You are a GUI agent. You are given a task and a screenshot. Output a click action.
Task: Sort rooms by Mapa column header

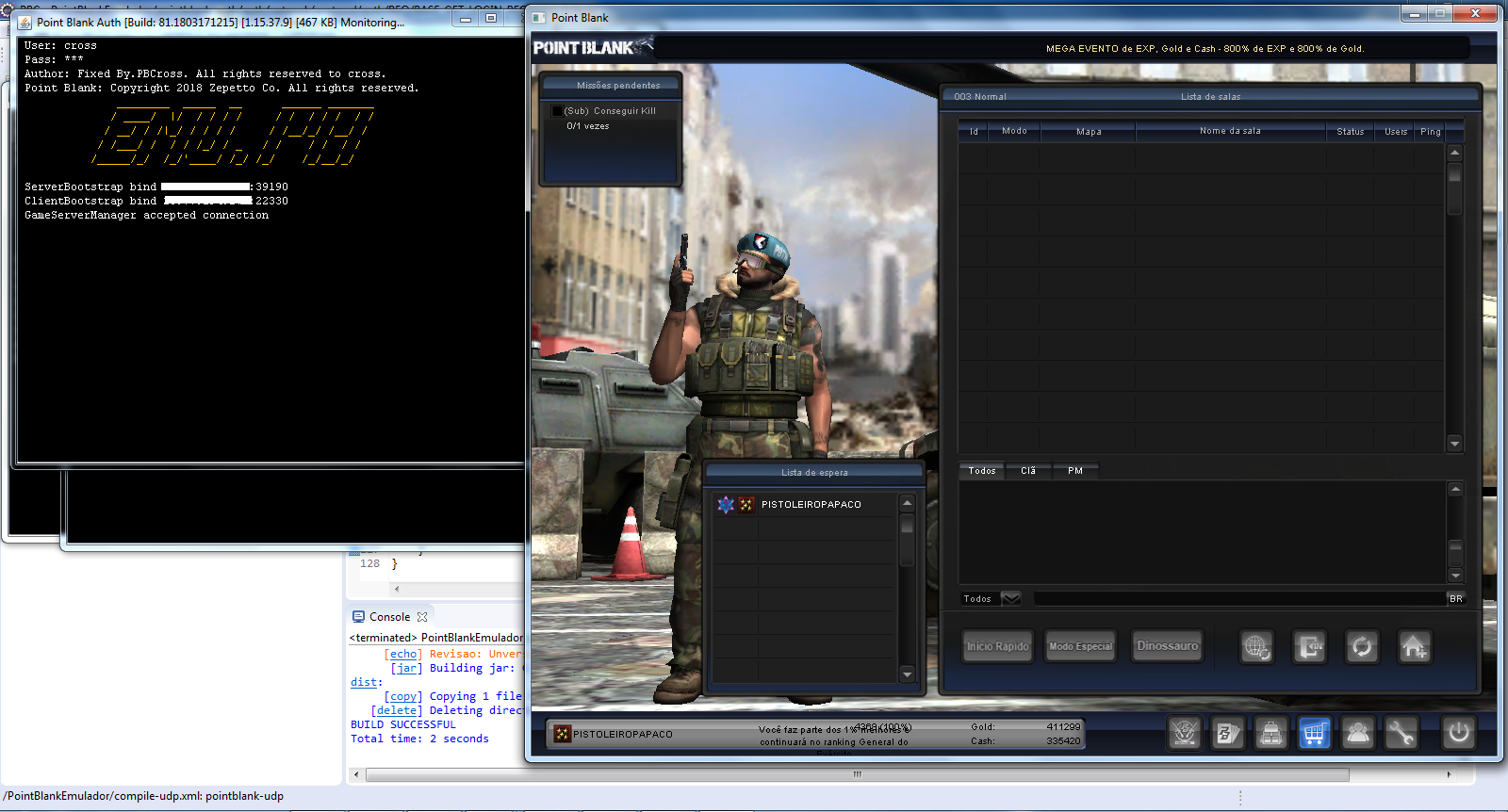tap(1089, 131)
